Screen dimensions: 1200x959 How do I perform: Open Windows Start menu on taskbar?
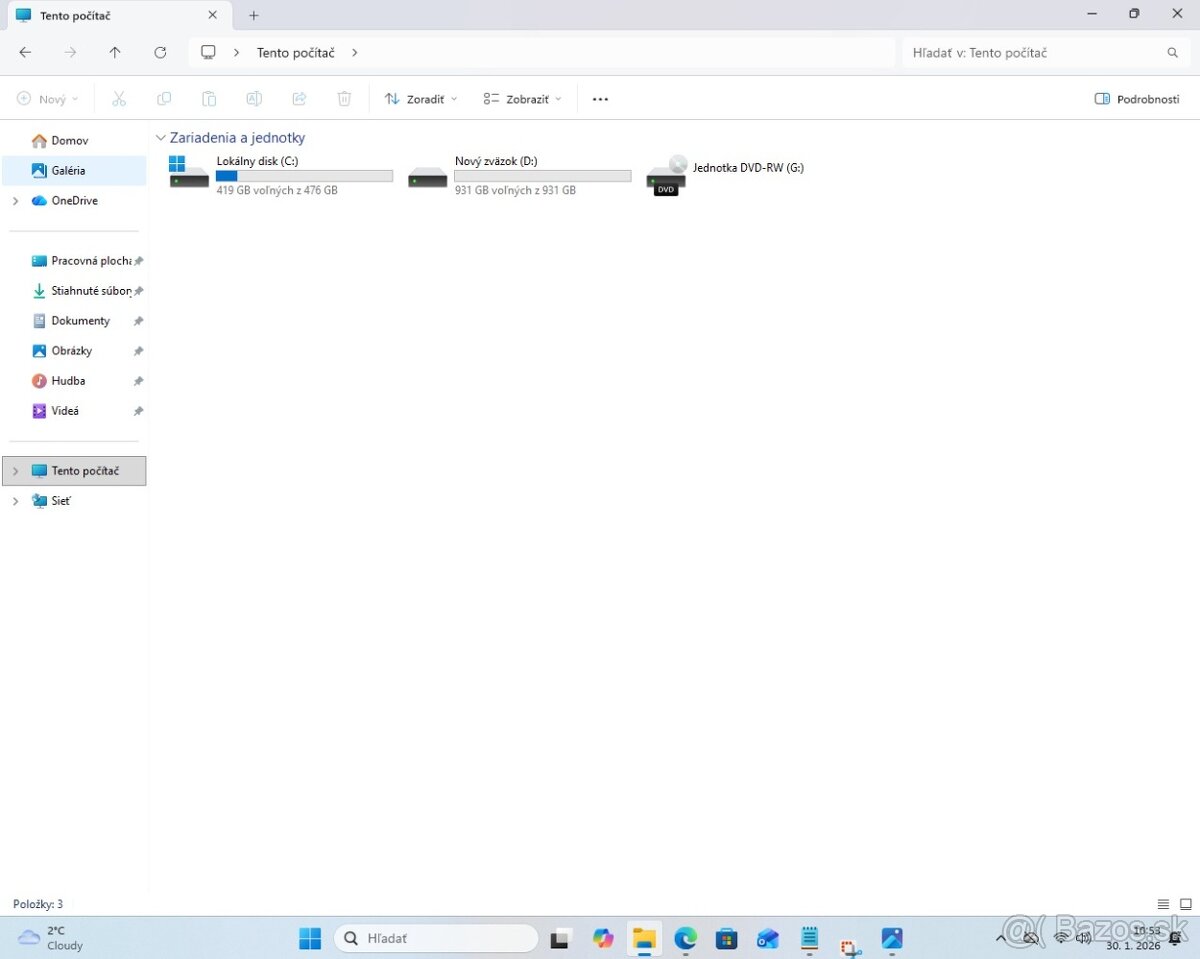[x=310, y=938]
